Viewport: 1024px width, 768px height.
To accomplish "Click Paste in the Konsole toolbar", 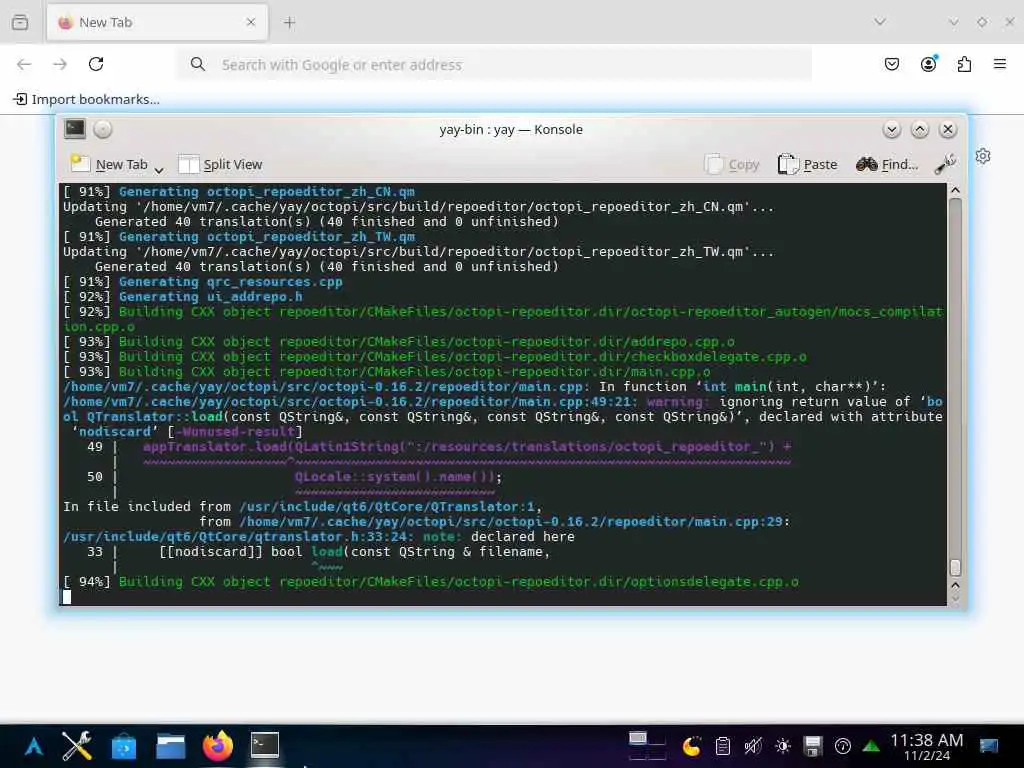I will click(807, 165).
